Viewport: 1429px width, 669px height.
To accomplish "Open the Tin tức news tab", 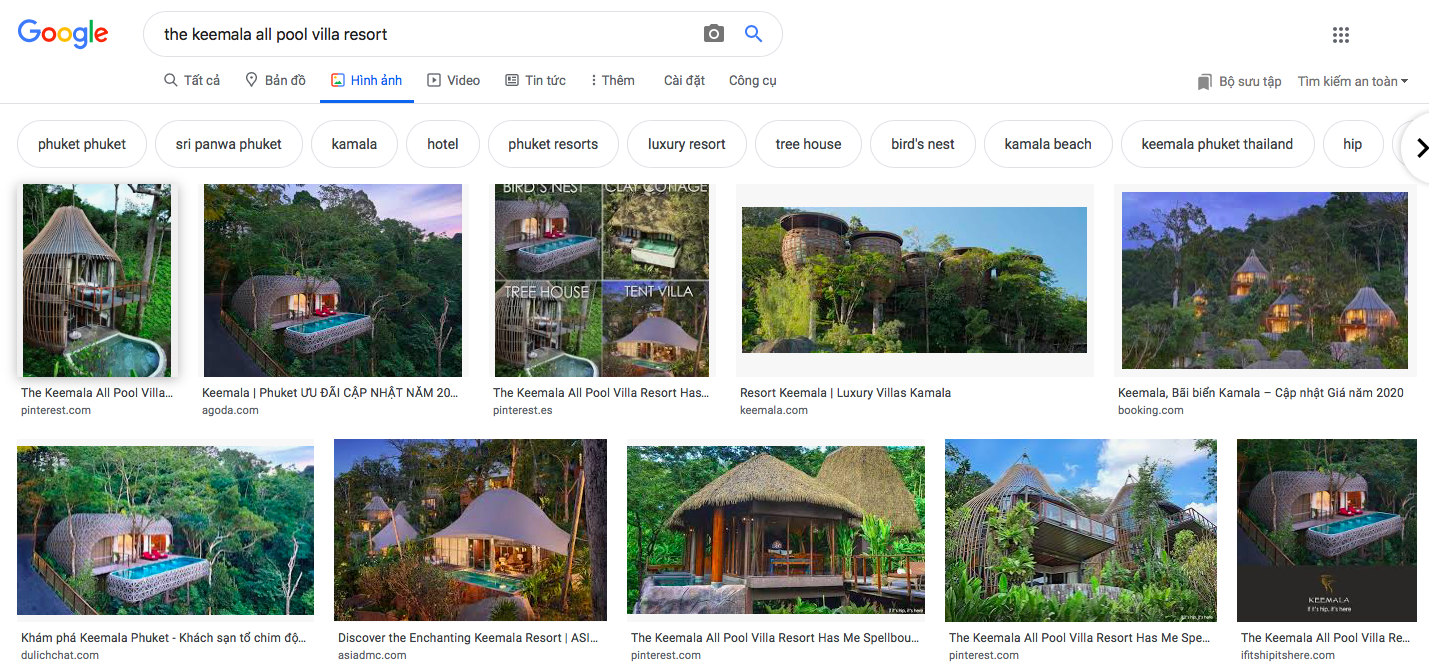I will (x=535, y=80).
